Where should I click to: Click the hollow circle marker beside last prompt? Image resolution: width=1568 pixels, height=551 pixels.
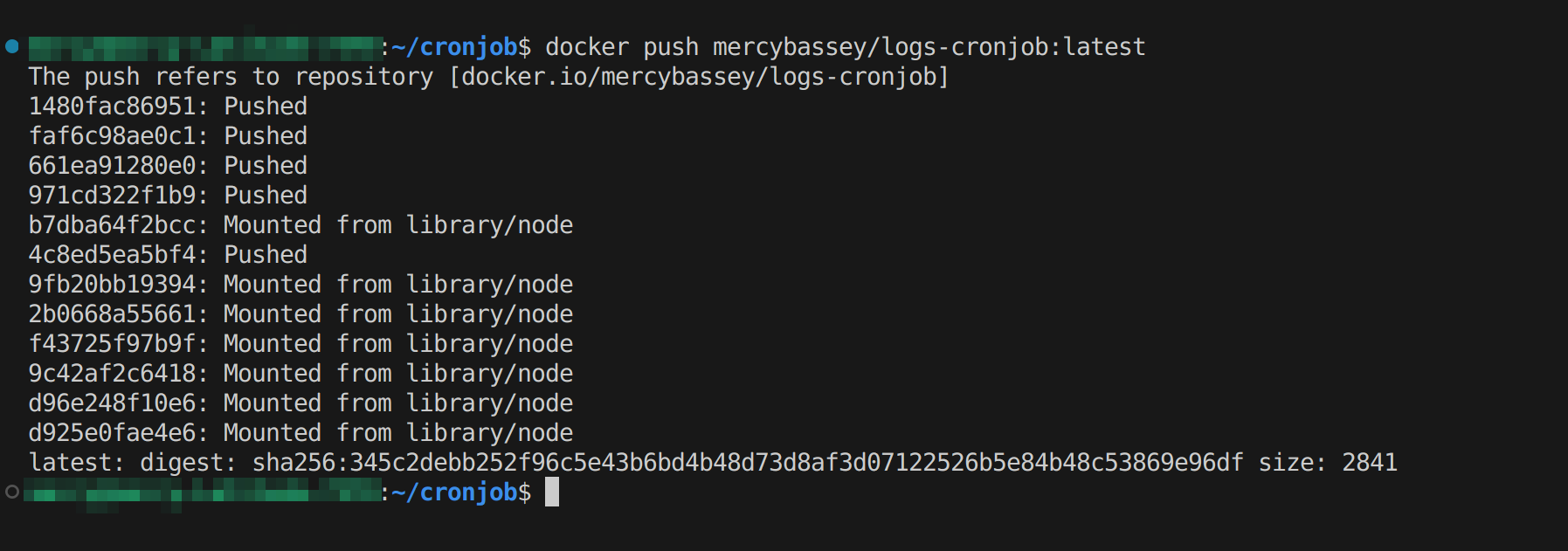pos(12,492)
